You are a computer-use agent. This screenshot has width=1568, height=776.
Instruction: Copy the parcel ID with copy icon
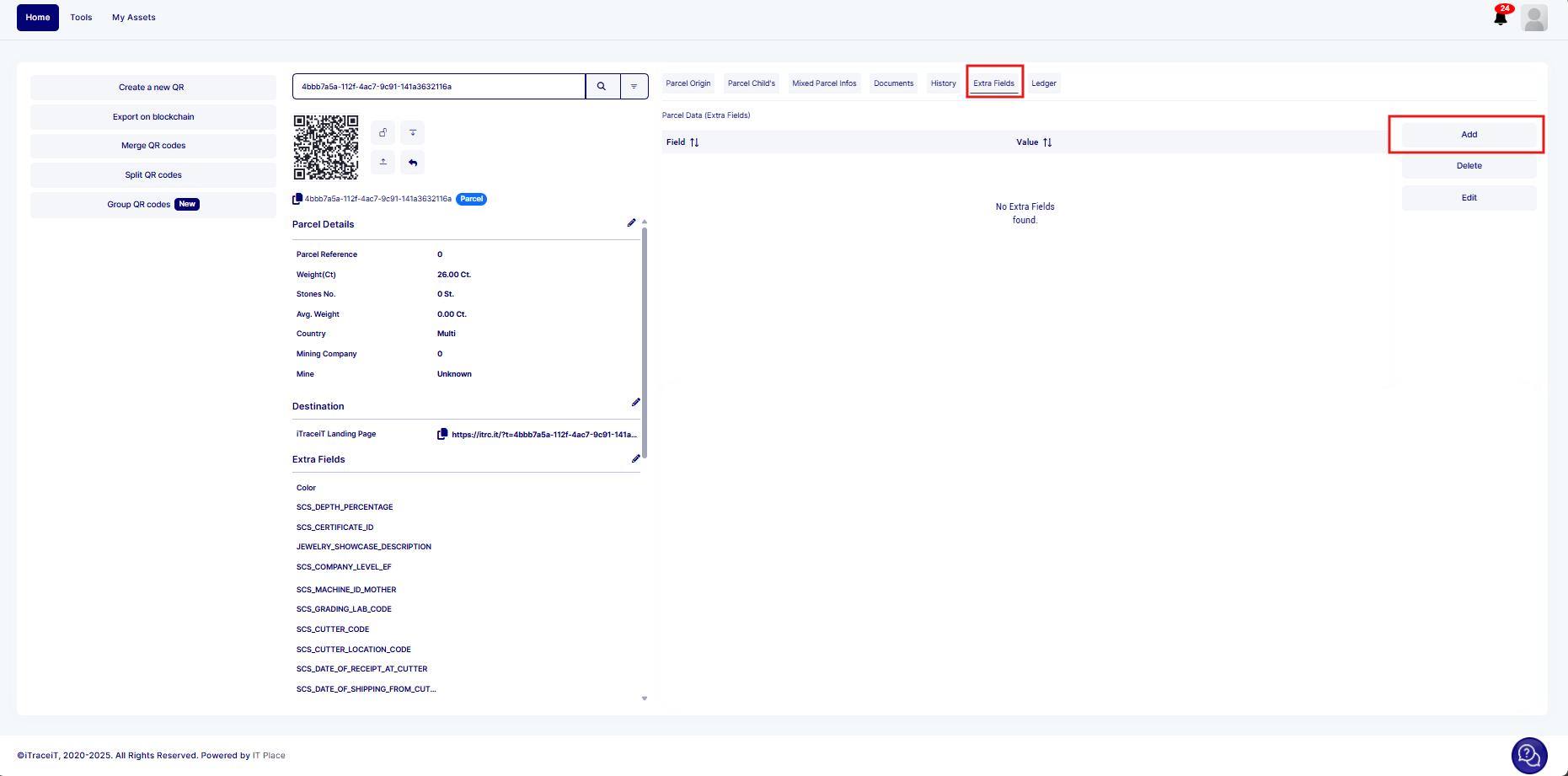pyautogui.click(x=297, y=200)
